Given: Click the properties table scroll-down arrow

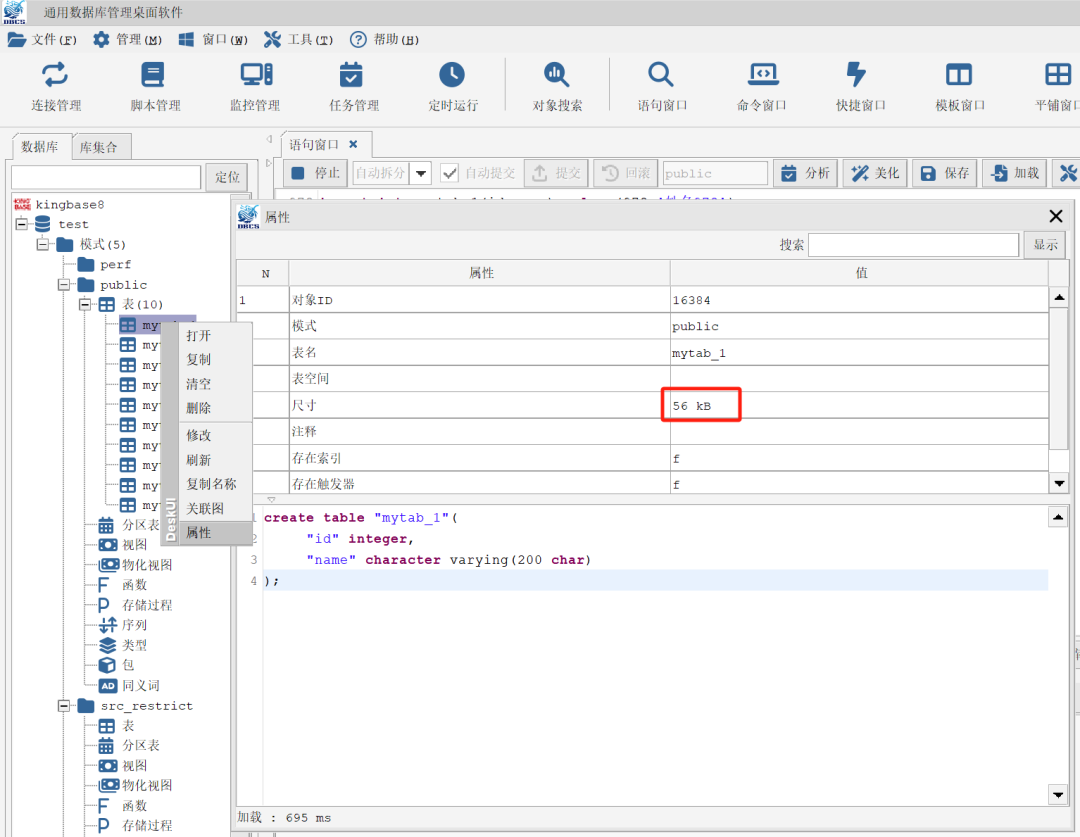Looking at the screenshot, I should [1059, 483].
